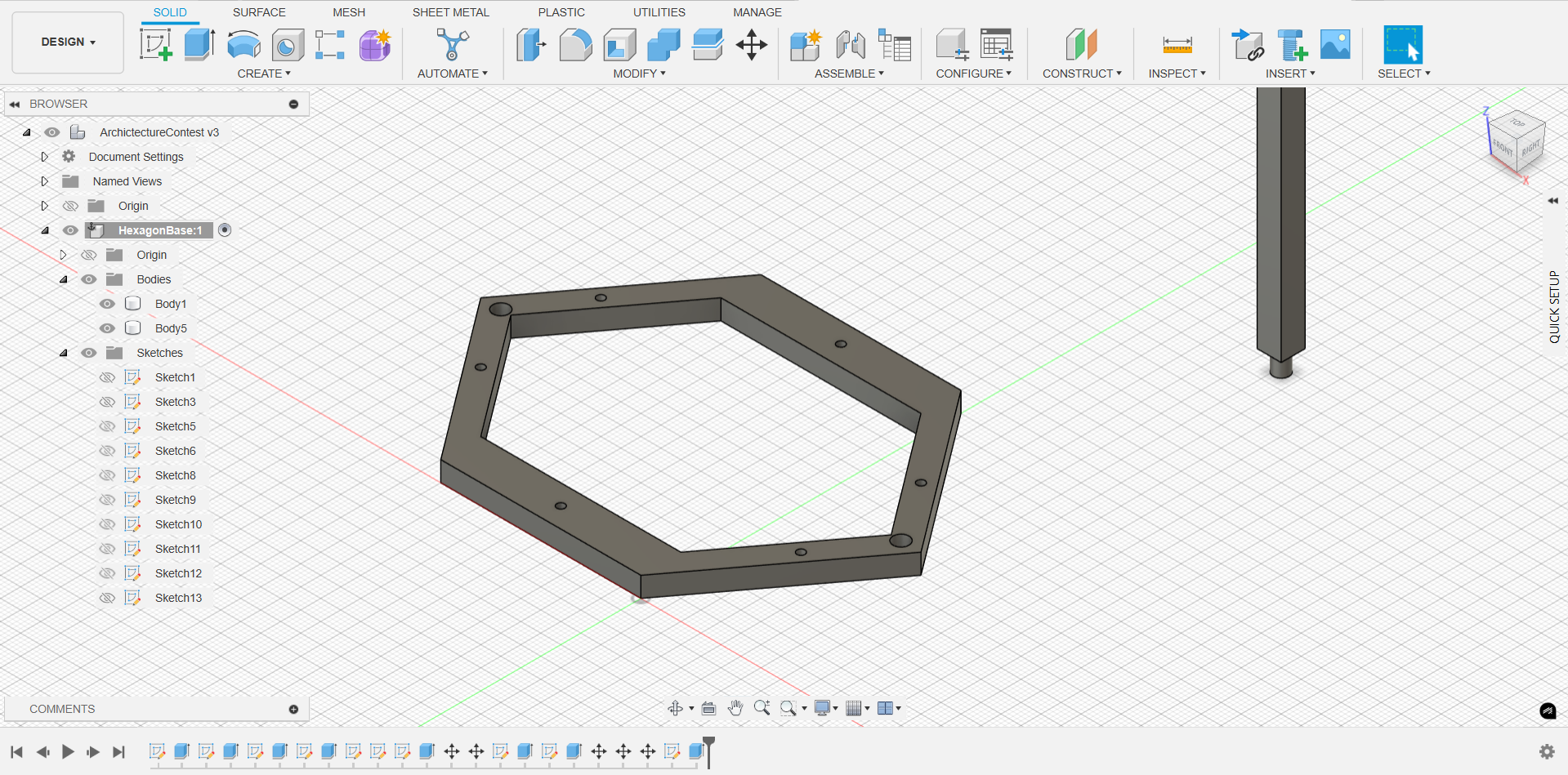Toggle visibility of ArchictectureContest v3
This screenshot has width=1568, height=775.
52,132
